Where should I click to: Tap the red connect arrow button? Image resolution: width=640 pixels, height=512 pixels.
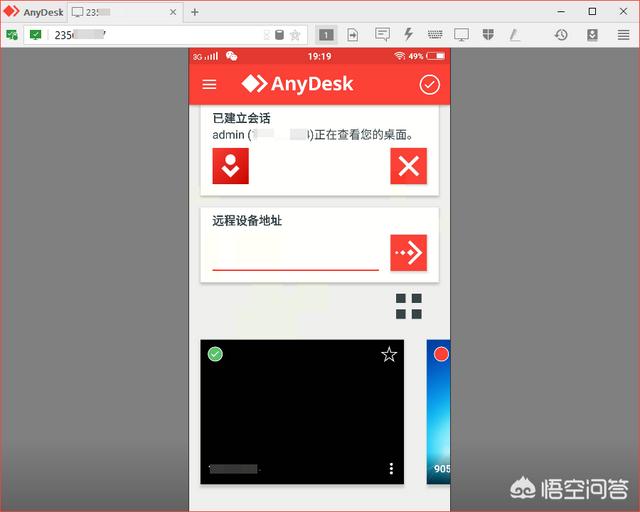pyautogui.click(x=409, y=253)
